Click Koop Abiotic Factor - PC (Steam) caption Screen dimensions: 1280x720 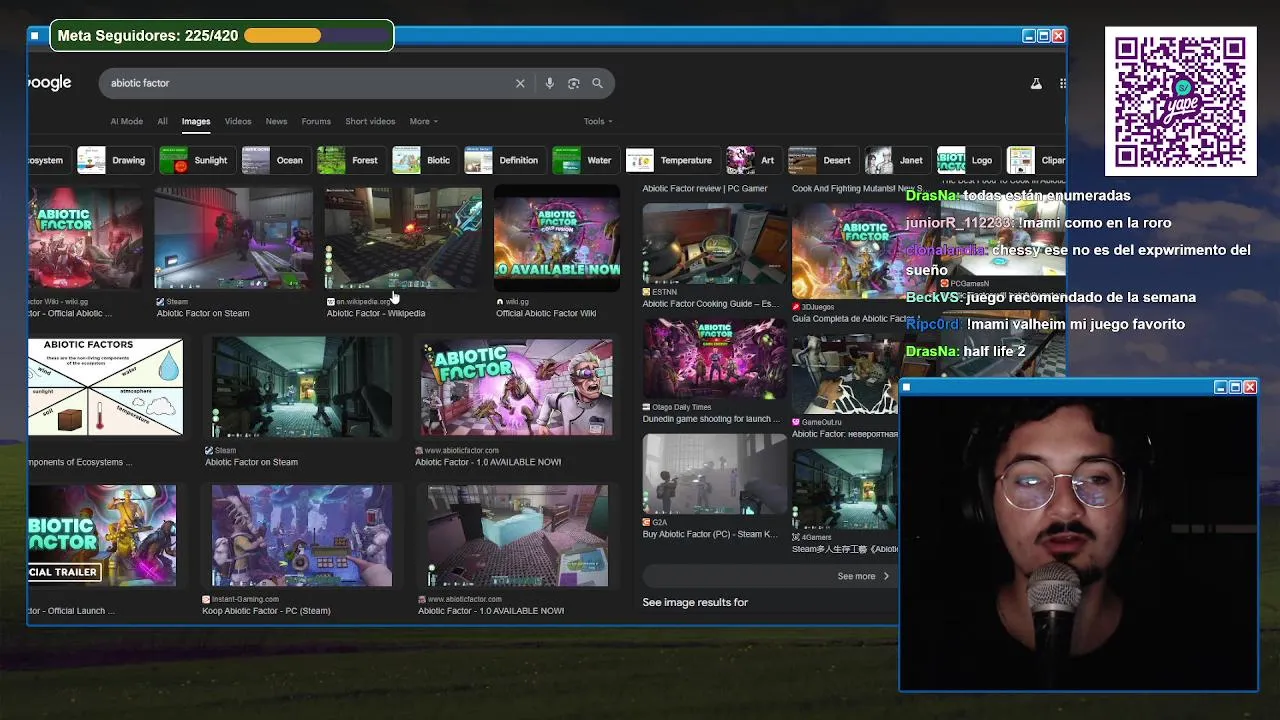tap(266, 611)
